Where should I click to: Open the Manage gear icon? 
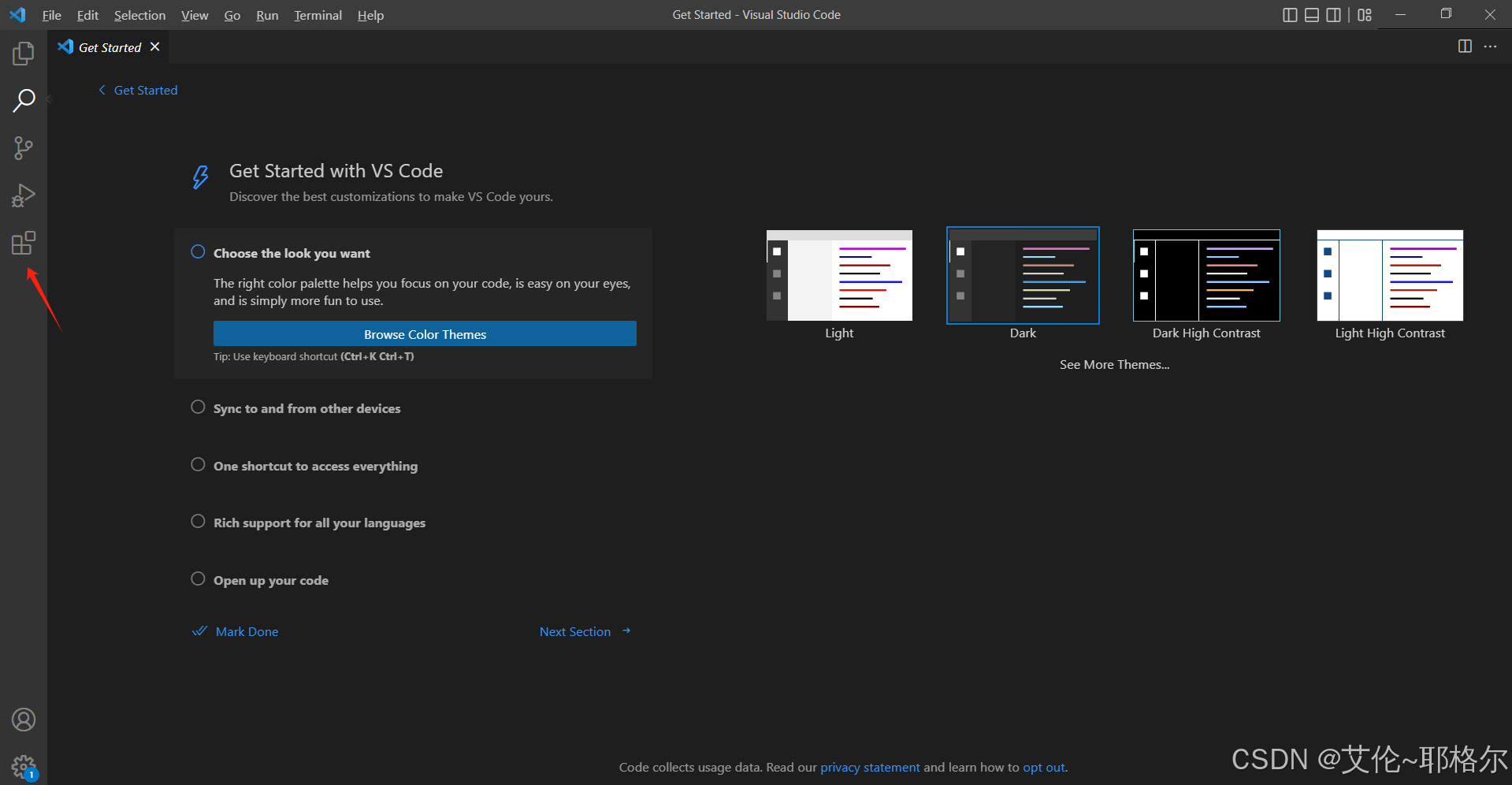24,766
